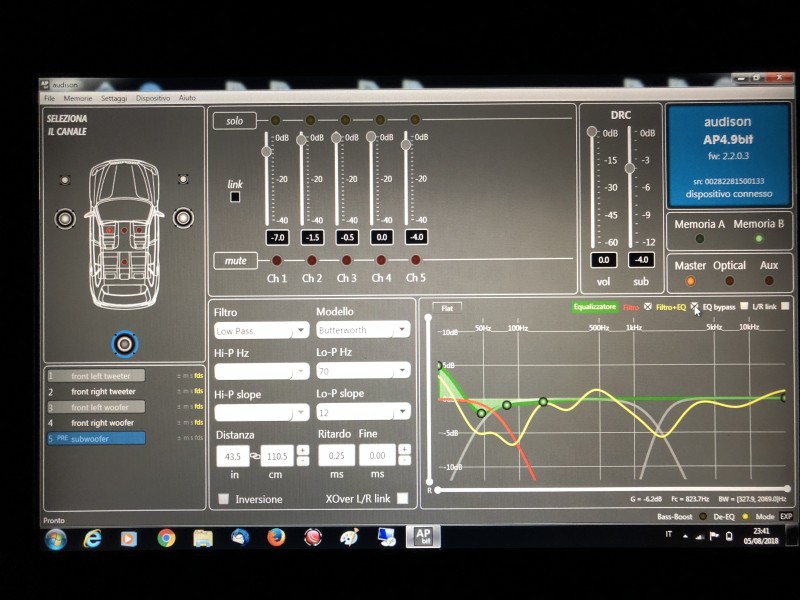Enable the L/R link checkbox
The image size is (800, 600).
785,306
